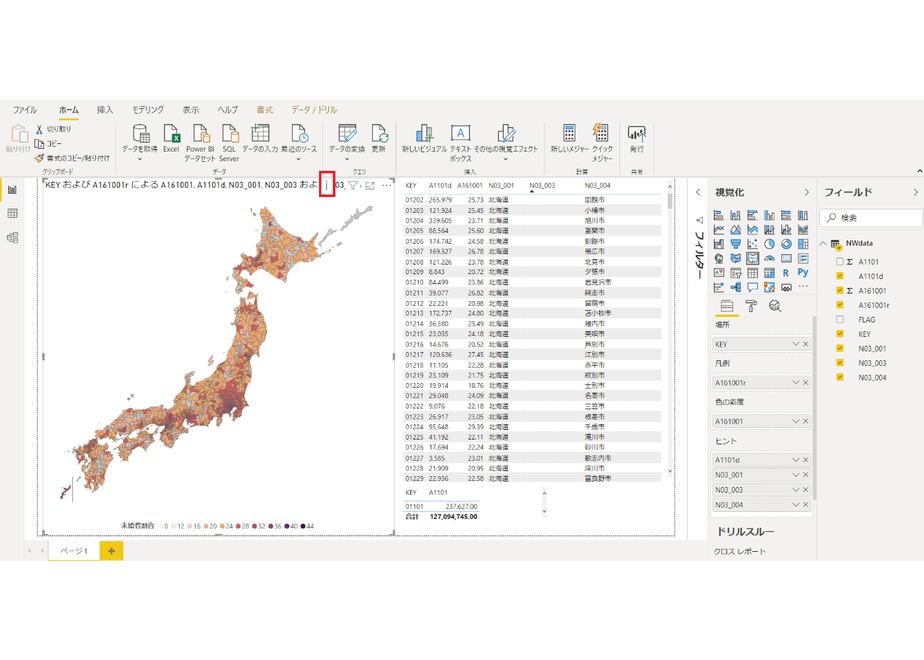
Task: Open dropdown chevron on KEY location well
Action: pyautogui.click(x=796, y=344)
